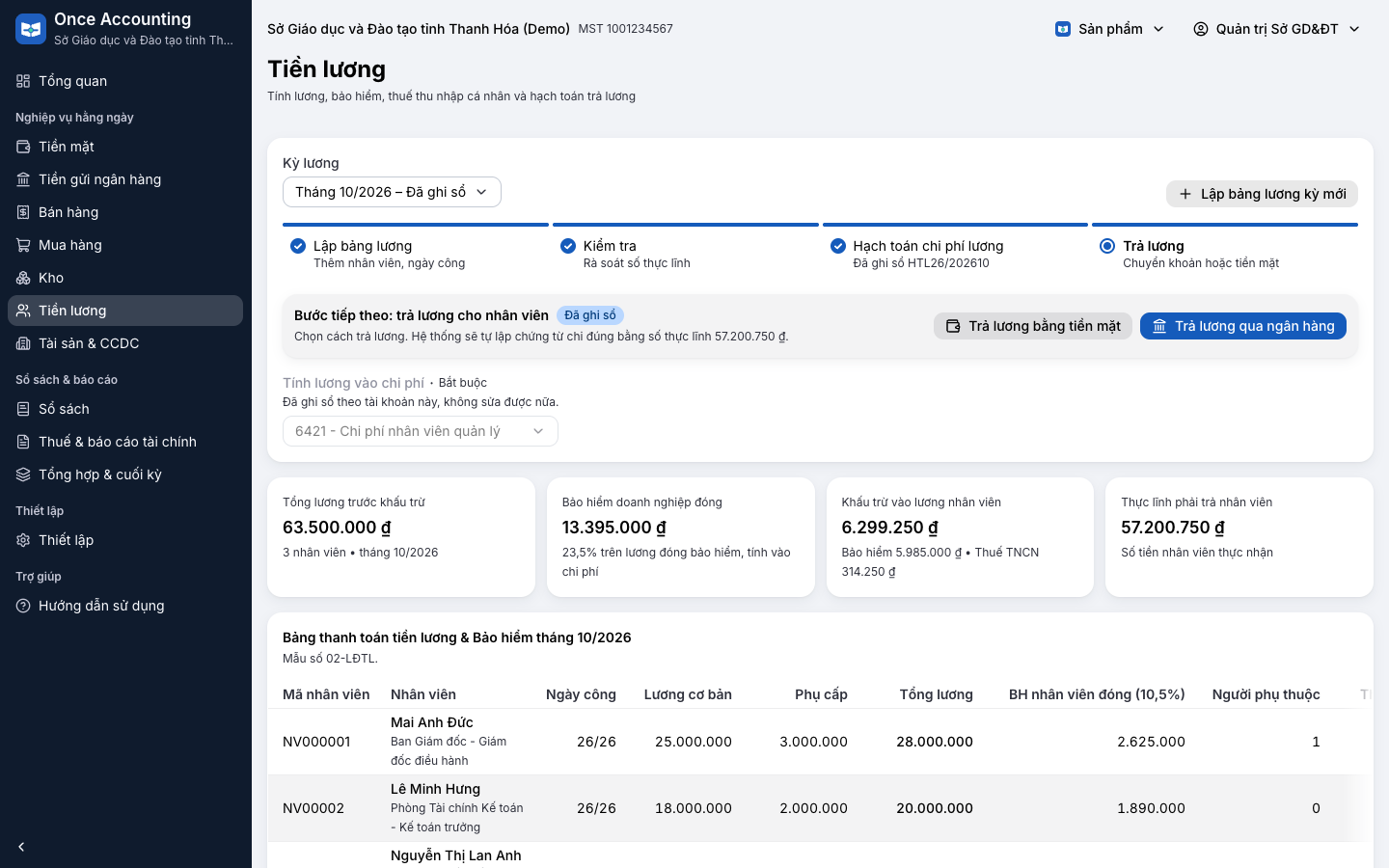Open Thiết lập gear icon

click(x=23, y=540)
